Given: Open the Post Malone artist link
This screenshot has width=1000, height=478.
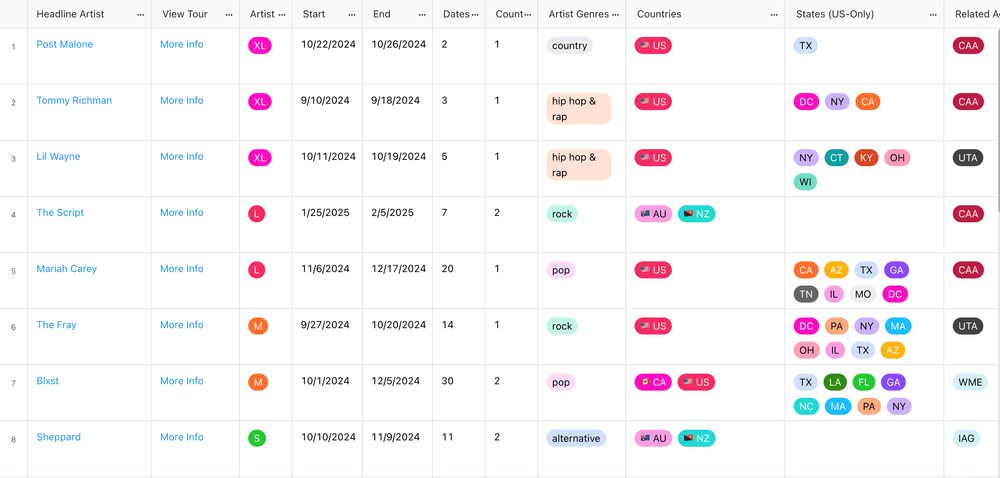Looking at the screenshot, I should (x=64, y=45).
